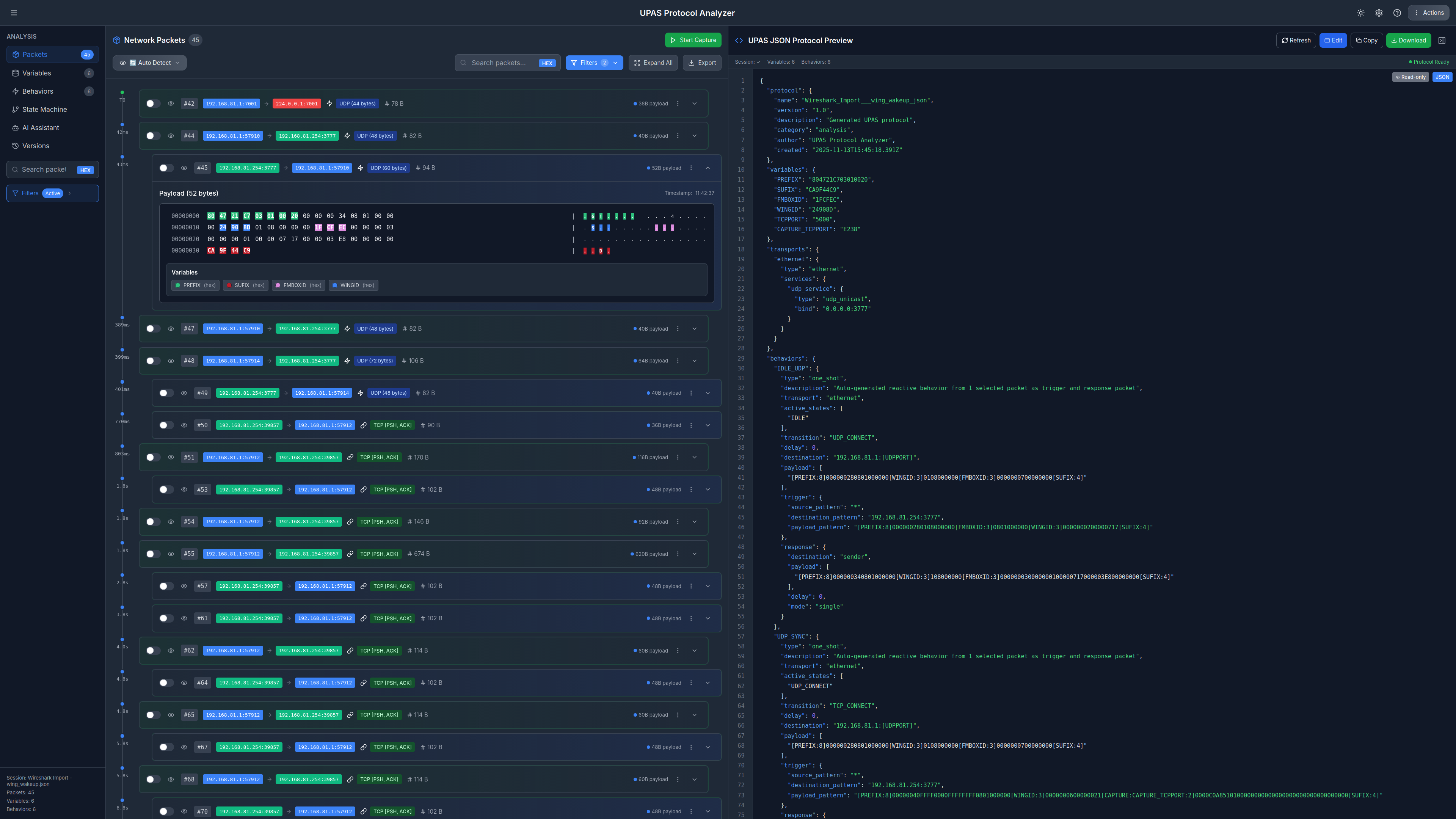Enable the toggle on packet #51
1456x819 pixels.
pos(152,457)
